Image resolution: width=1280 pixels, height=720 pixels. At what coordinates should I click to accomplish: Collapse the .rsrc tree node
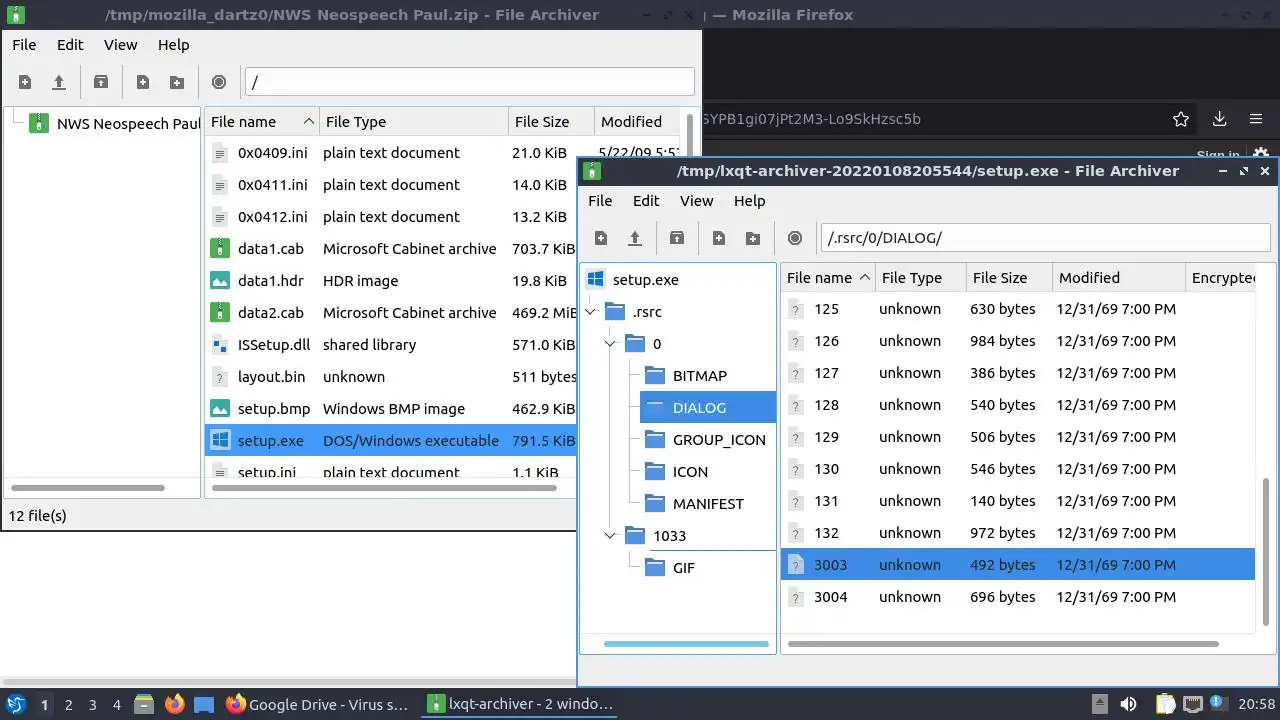click(591, 312)
